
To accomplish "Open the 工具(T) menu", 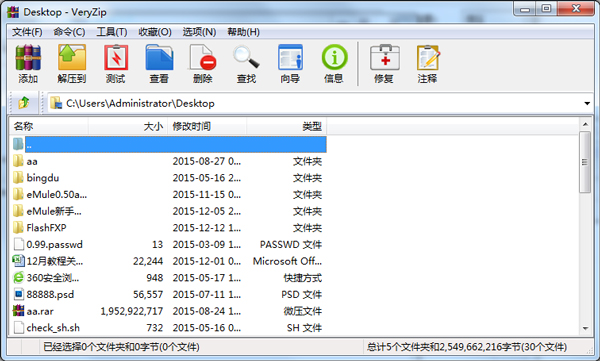I will (x=112, y=32).
